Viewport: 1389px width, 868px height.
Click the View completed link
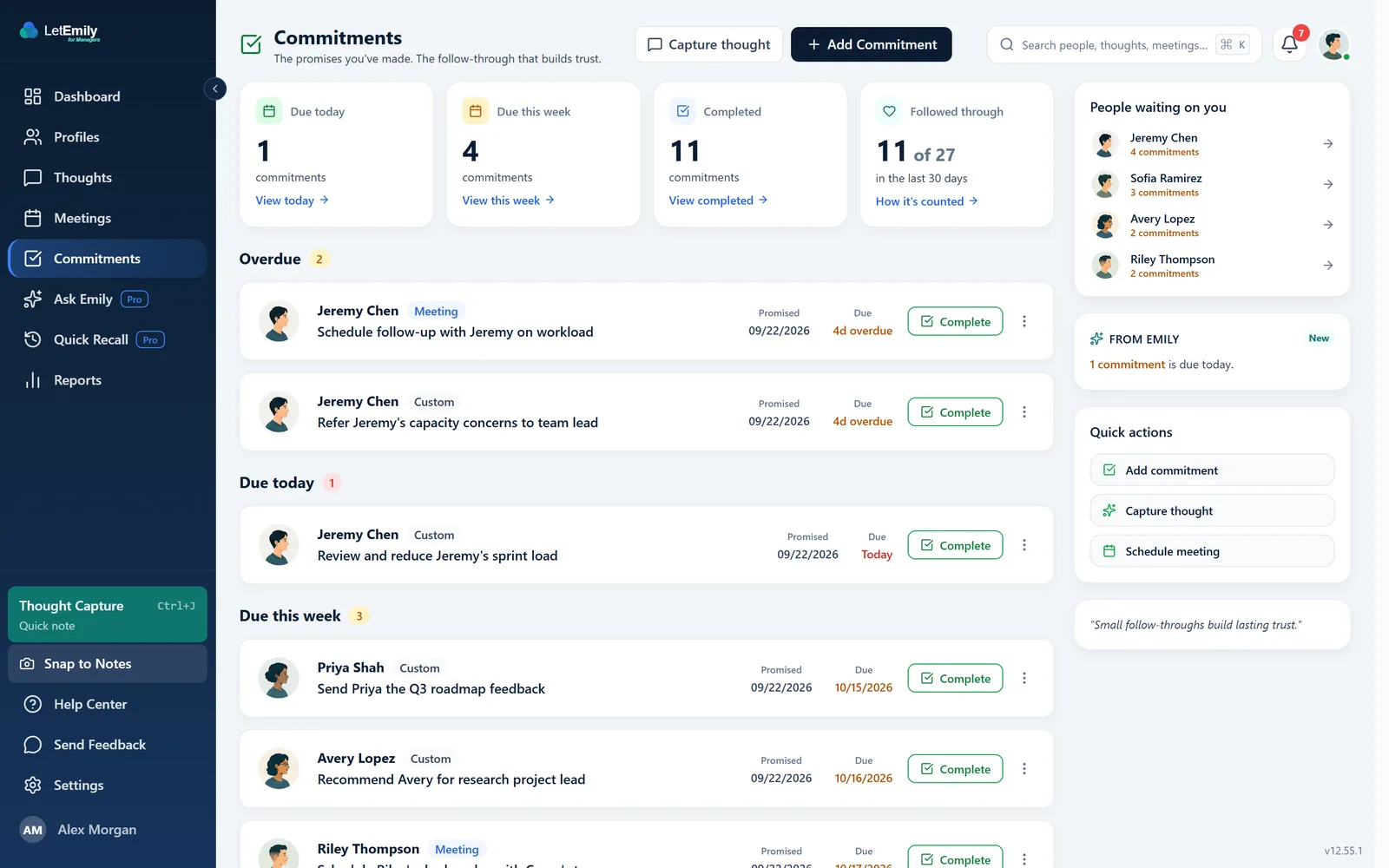pos(718,201)
